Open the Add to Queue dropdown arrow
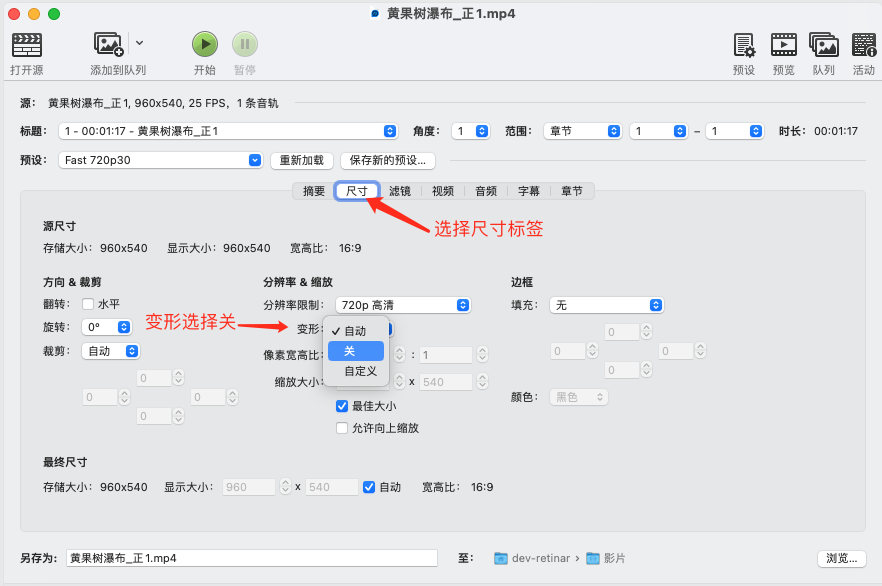The image size is (882, 586). (x=140, y=43)
